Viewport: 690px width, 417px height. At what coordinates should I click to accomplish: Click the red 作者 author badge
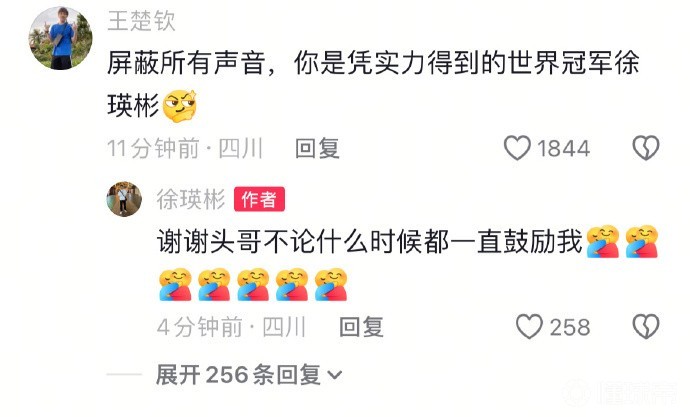tap(259, 199)
